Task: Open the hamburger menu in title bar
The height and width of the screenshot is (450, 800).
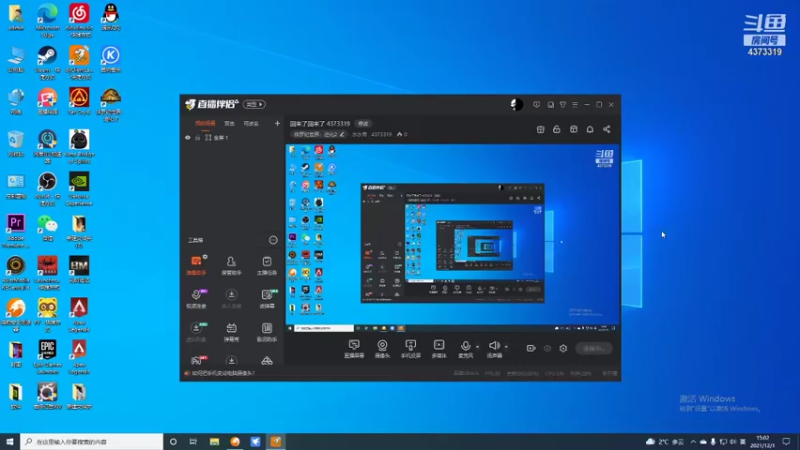Action: [575, 105]
